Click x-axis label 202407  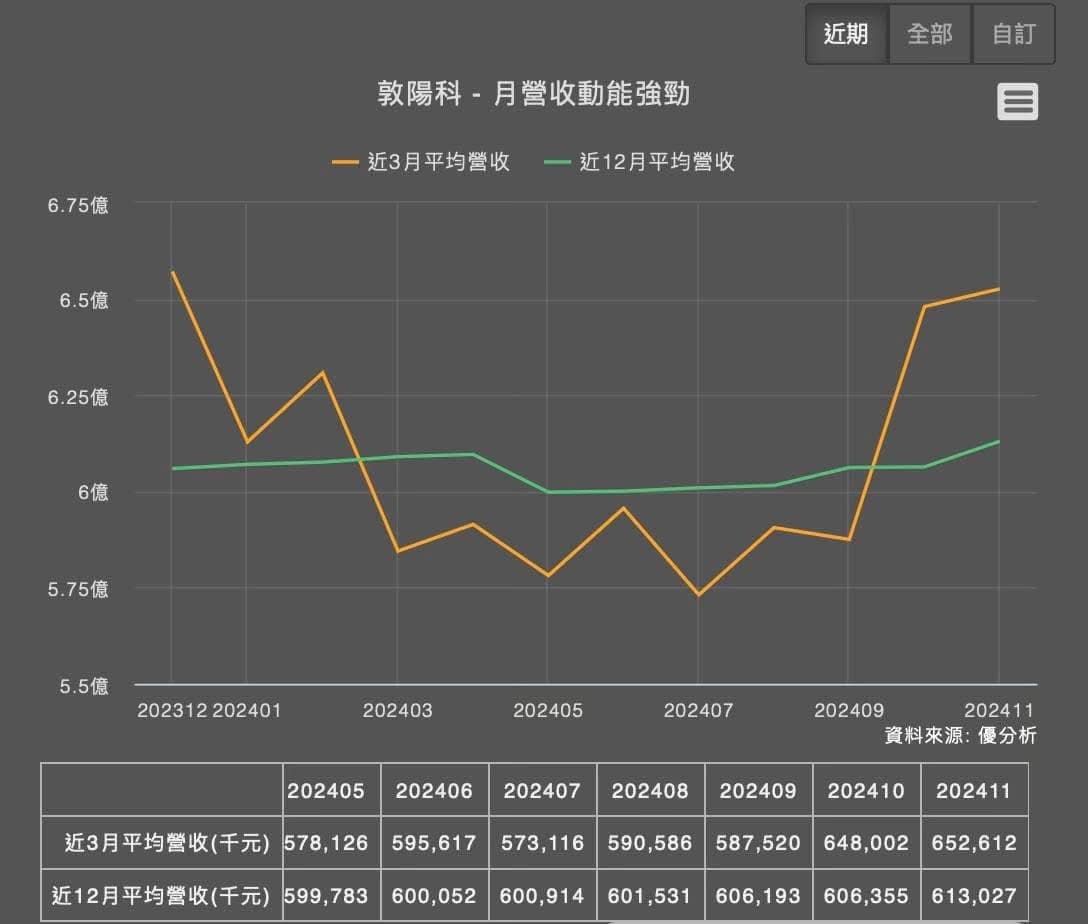coord(698,710)
